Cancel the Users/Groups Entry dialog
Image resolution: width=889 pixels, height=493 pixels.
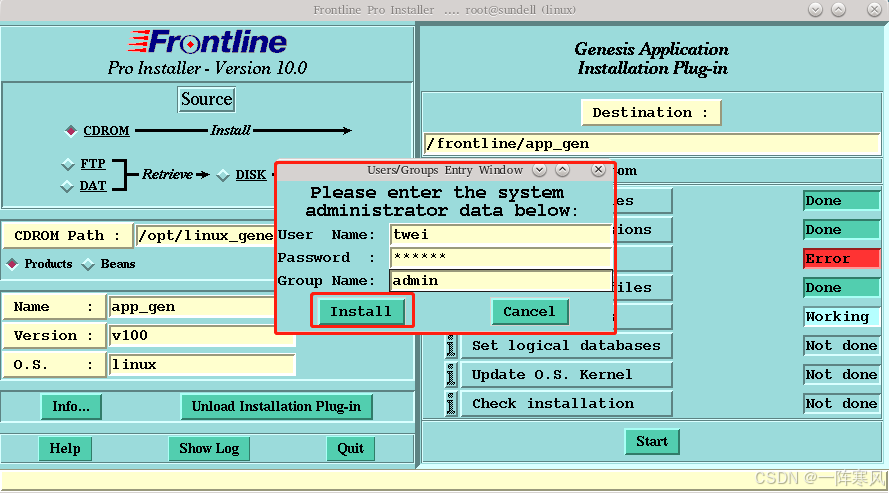point(530,312)
